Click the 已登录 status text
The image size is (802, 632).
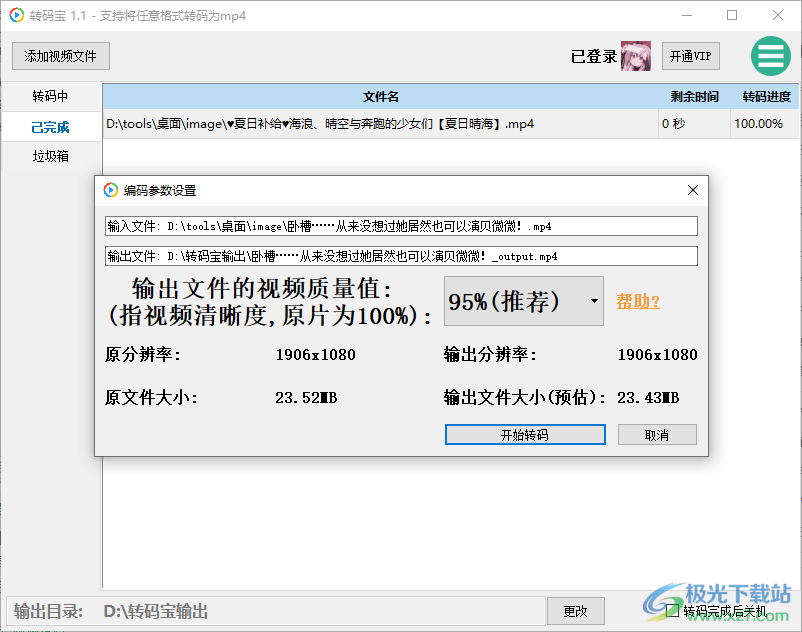pos(594,56)
